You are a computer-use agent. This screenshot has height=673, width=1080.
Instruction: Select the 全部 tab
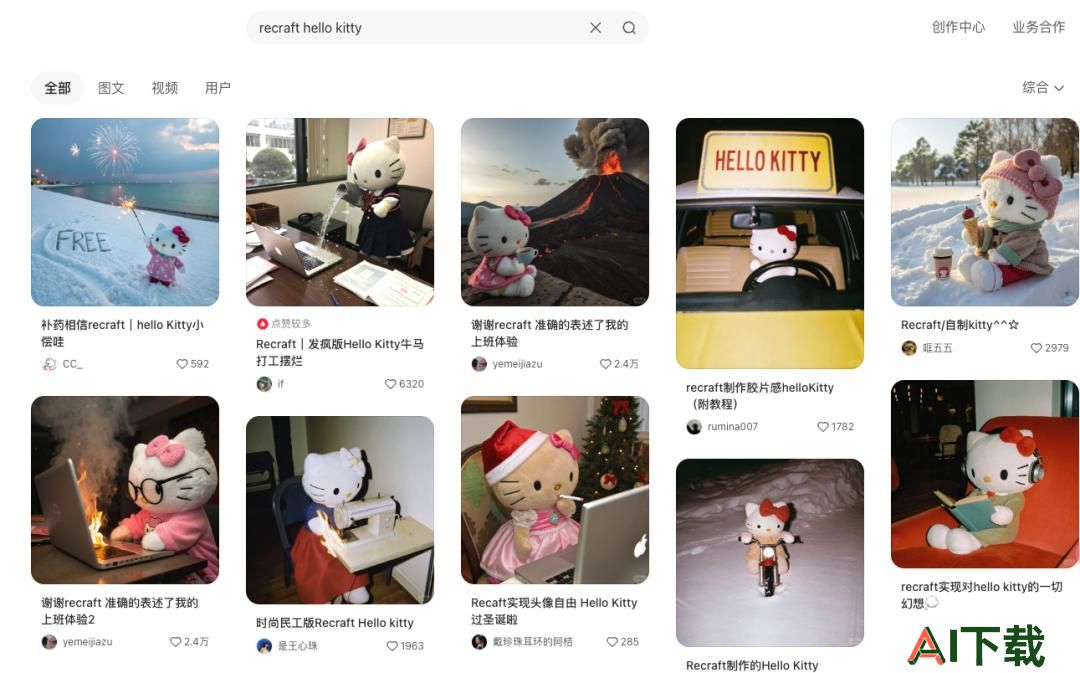tap(57, 87)
